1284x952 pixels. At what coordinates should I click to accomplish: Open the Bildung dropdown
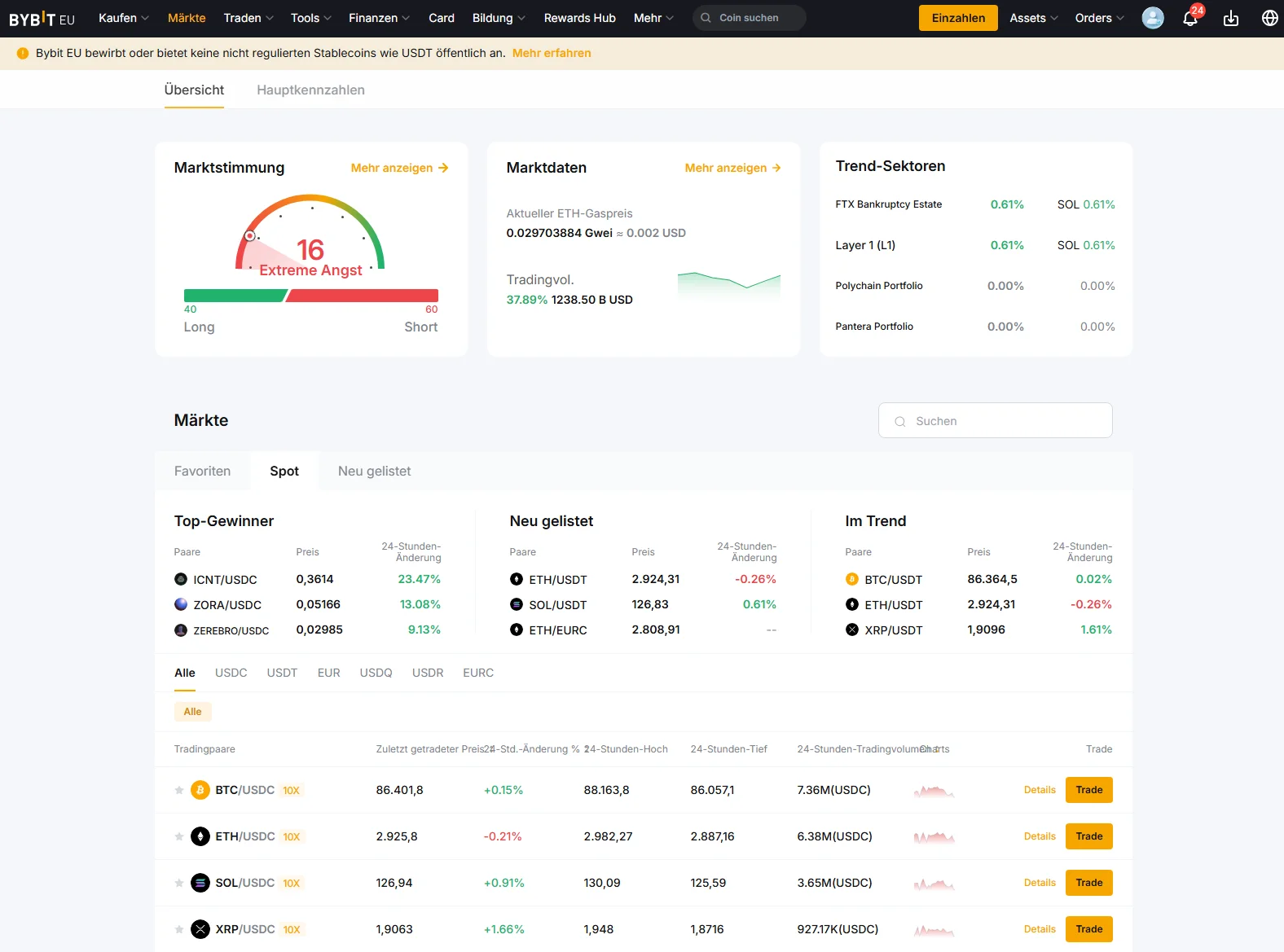point(499,18)
